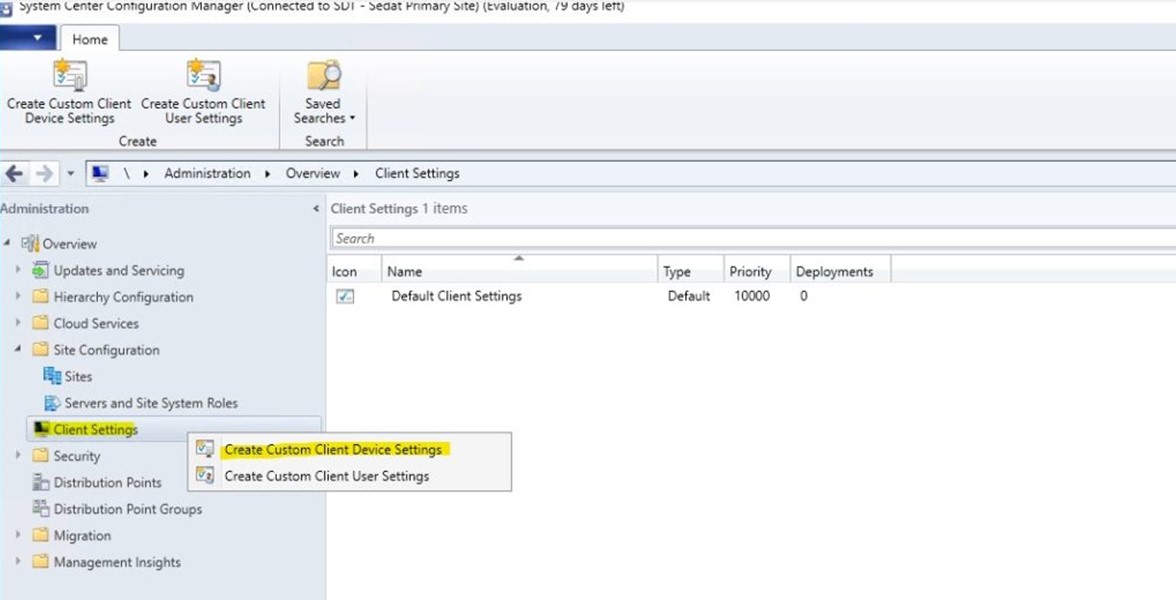The height and width of the screenshot is (600, 1176).
Task: Expand the Hierarchy Configuration node
Action: coord(19,296)
